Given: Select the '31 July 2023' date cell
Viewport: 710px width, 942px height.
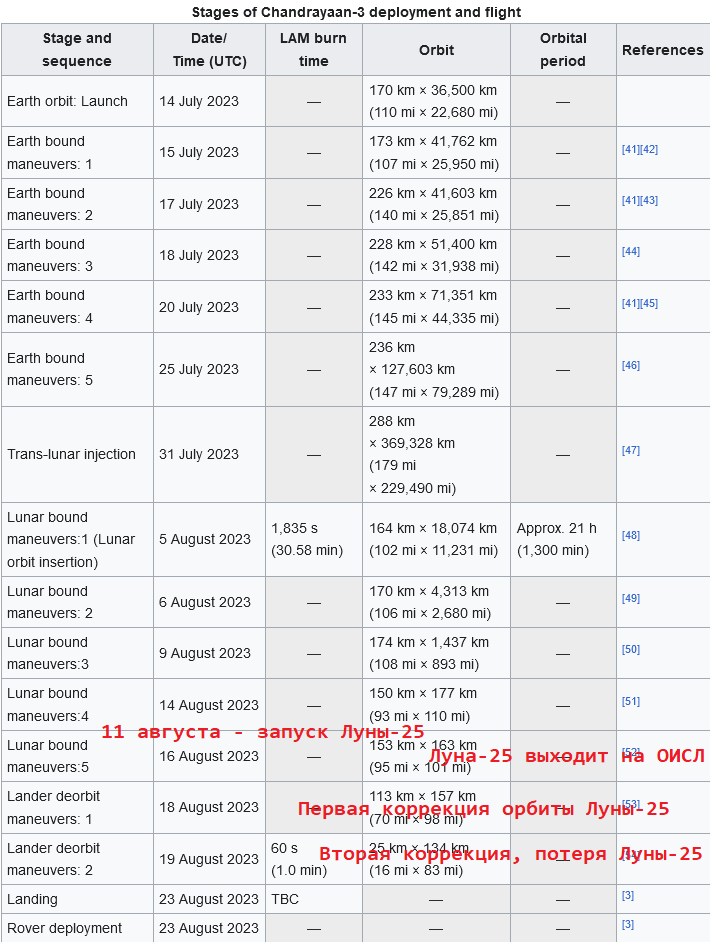Looking at the screenshot, I should [x=210, y=455].
